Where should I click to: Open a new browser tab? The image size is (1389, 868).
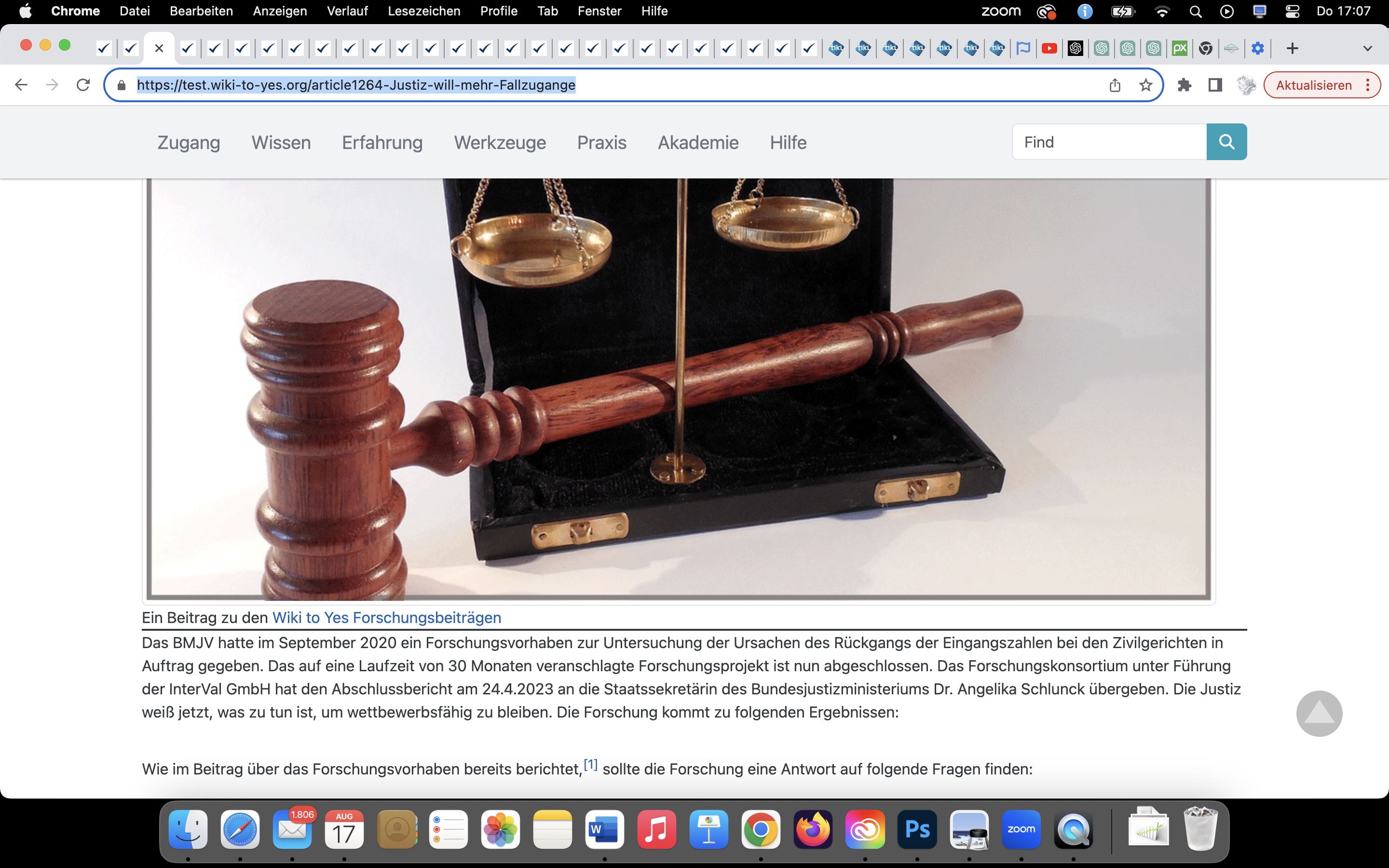(1292, 48)
